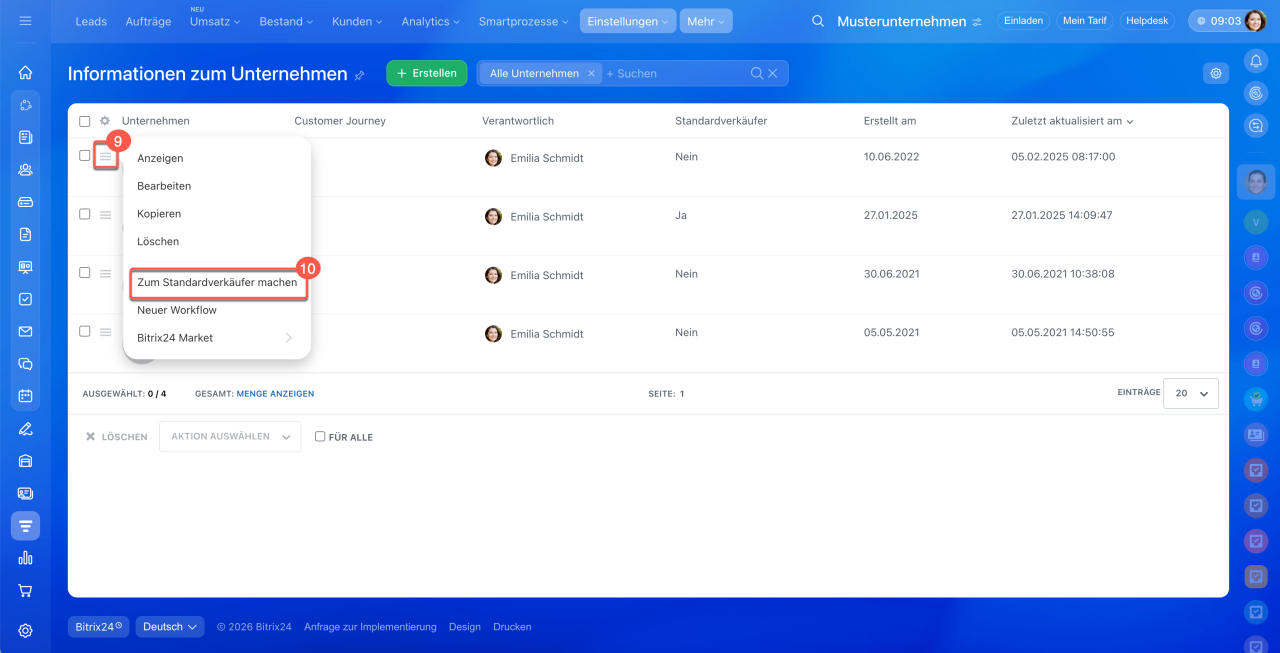Click the 'Menge anzeigen' link
This screenshot has width=1280, height=653.
pyautogui.click(x=275, y=394)
